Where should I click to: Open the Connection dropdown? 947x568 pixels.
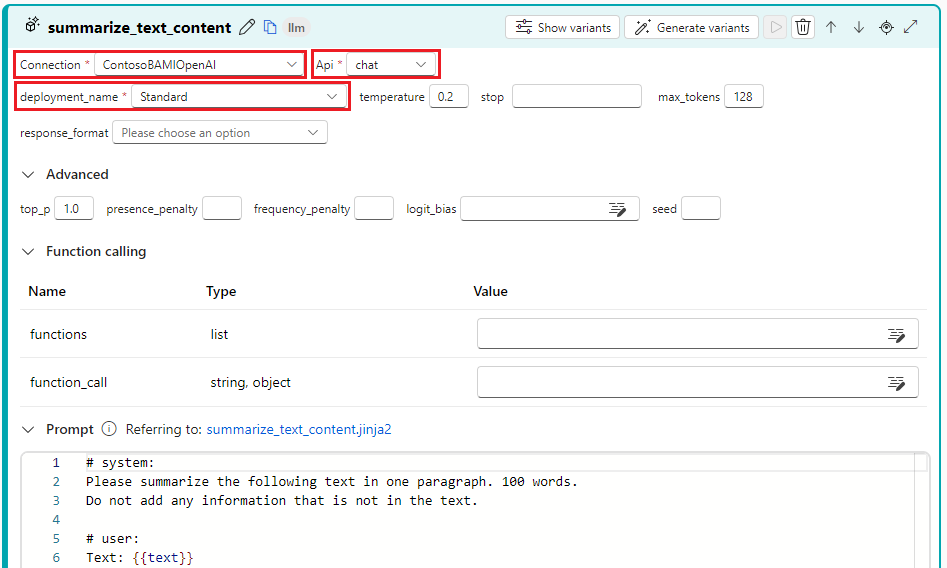[200, 65]
